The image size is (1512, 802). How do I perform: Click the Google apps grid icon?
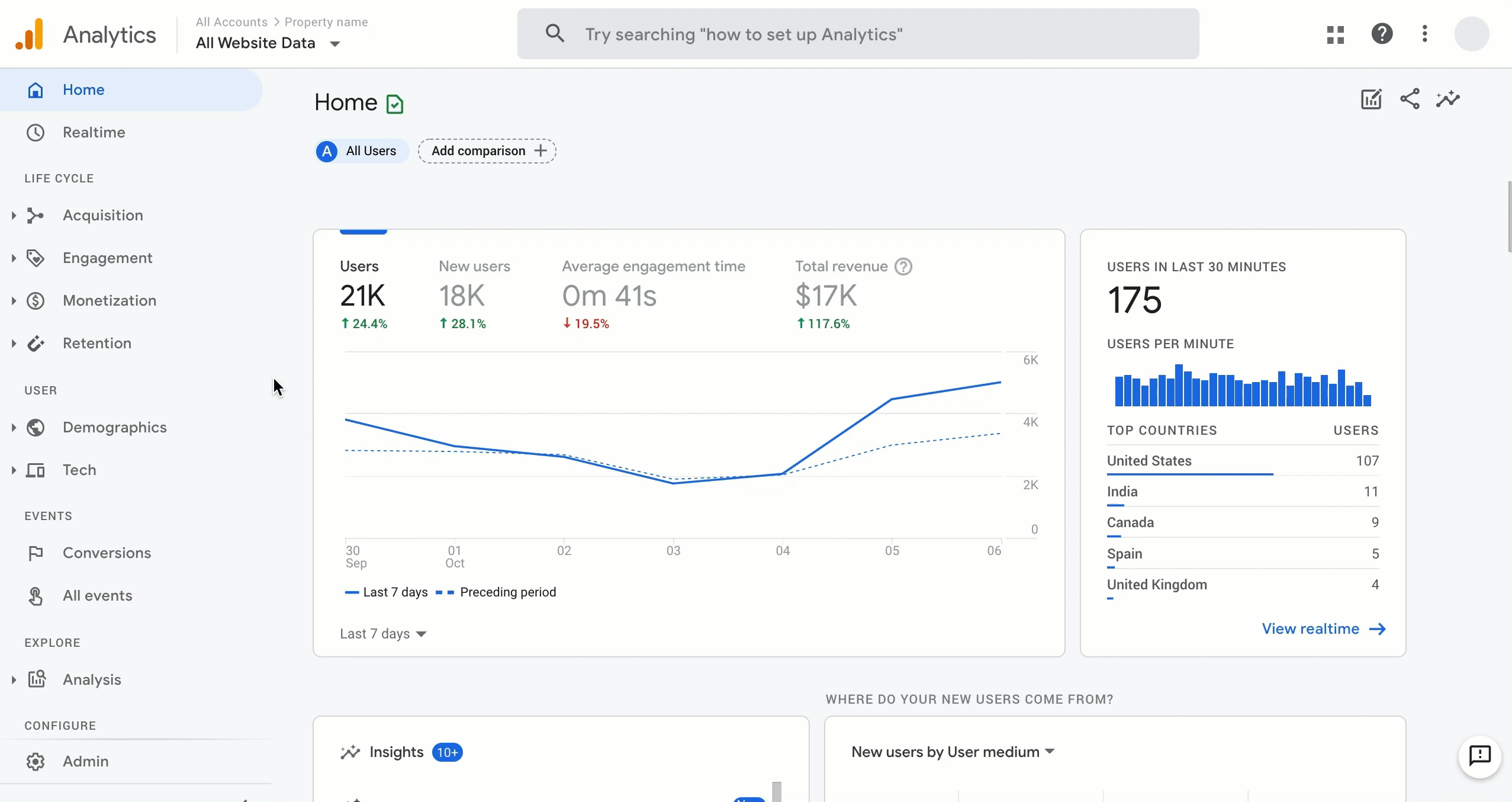click(1335, 34)
